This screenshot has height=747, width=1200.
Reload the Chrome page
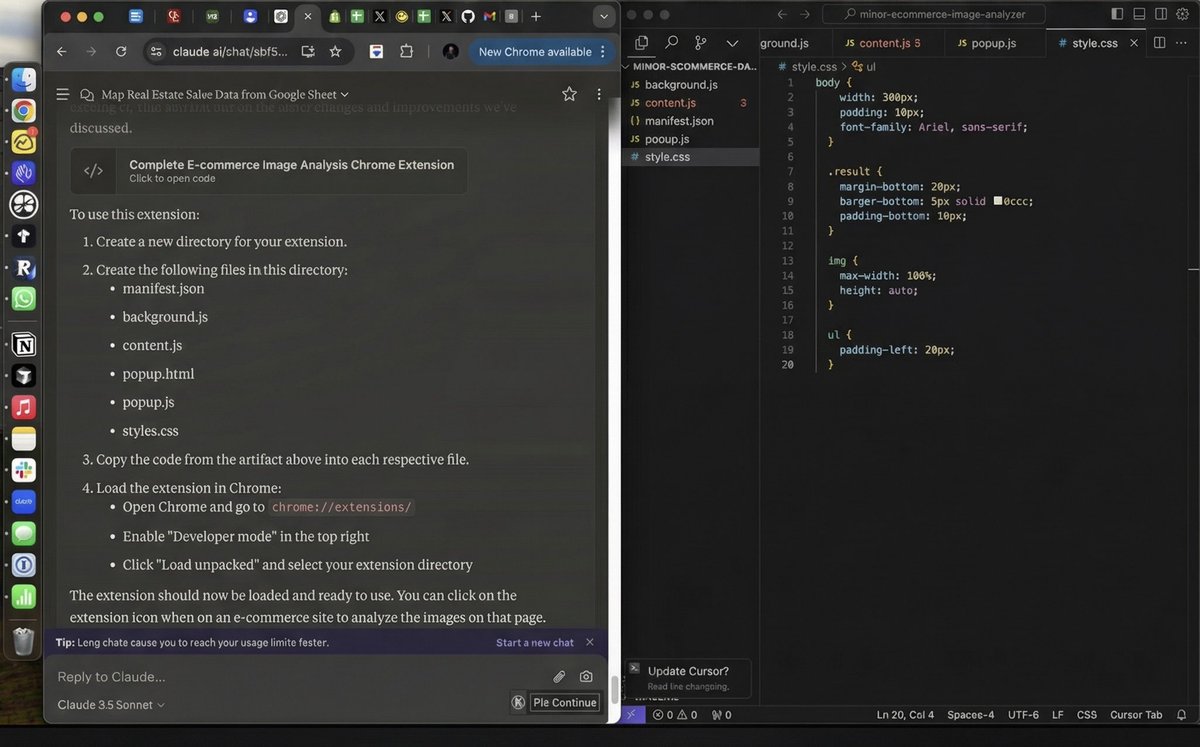pyautogui.click(x=121, y=52)
